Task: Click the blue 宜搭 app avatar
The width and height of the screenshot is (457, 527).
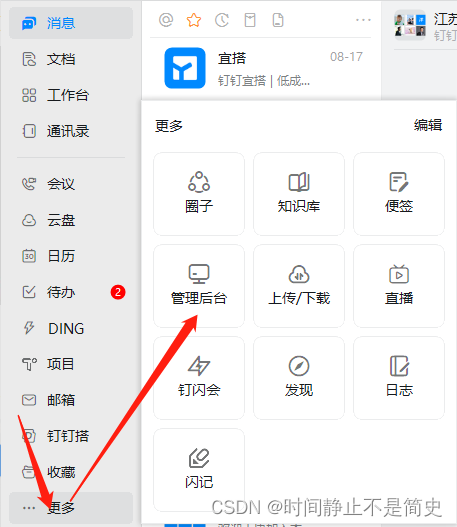Action: coord(185,68)
